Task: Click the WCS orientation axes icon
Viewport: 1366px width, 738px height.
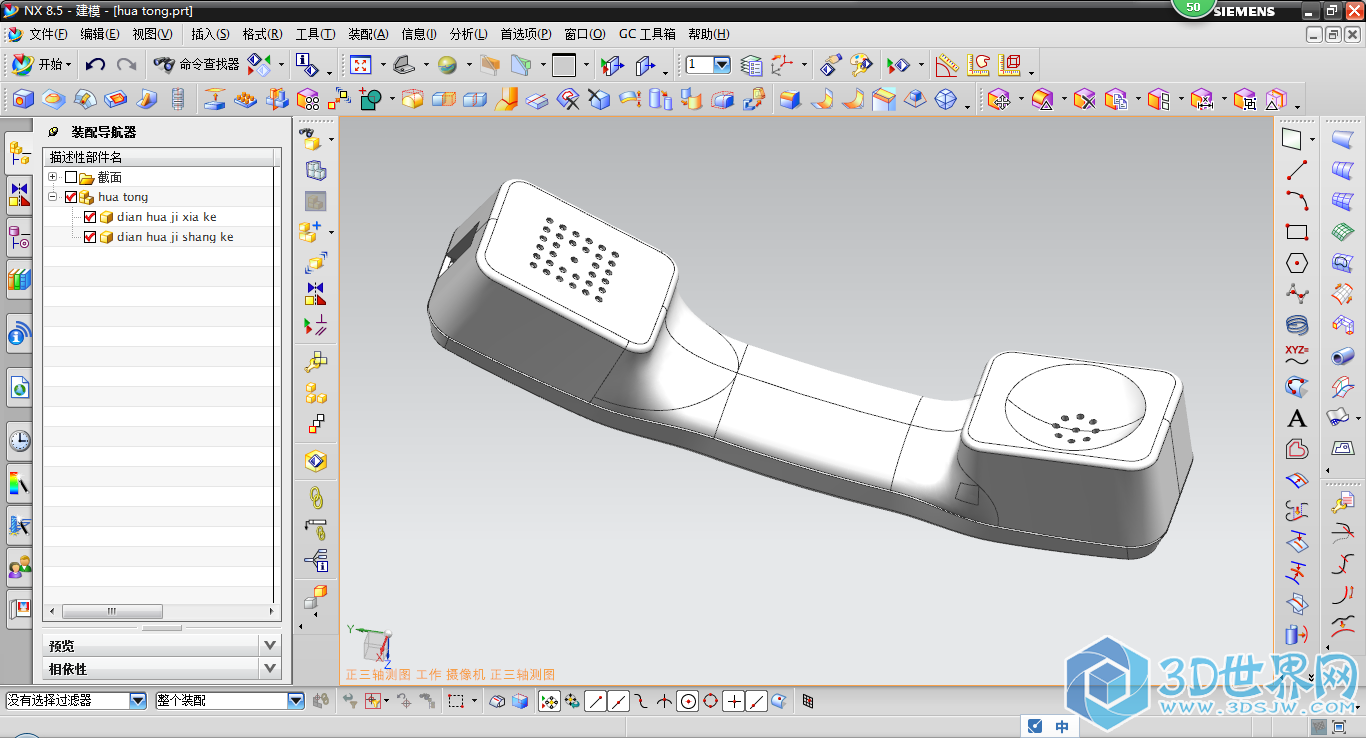Action: (x=783, y=65)
